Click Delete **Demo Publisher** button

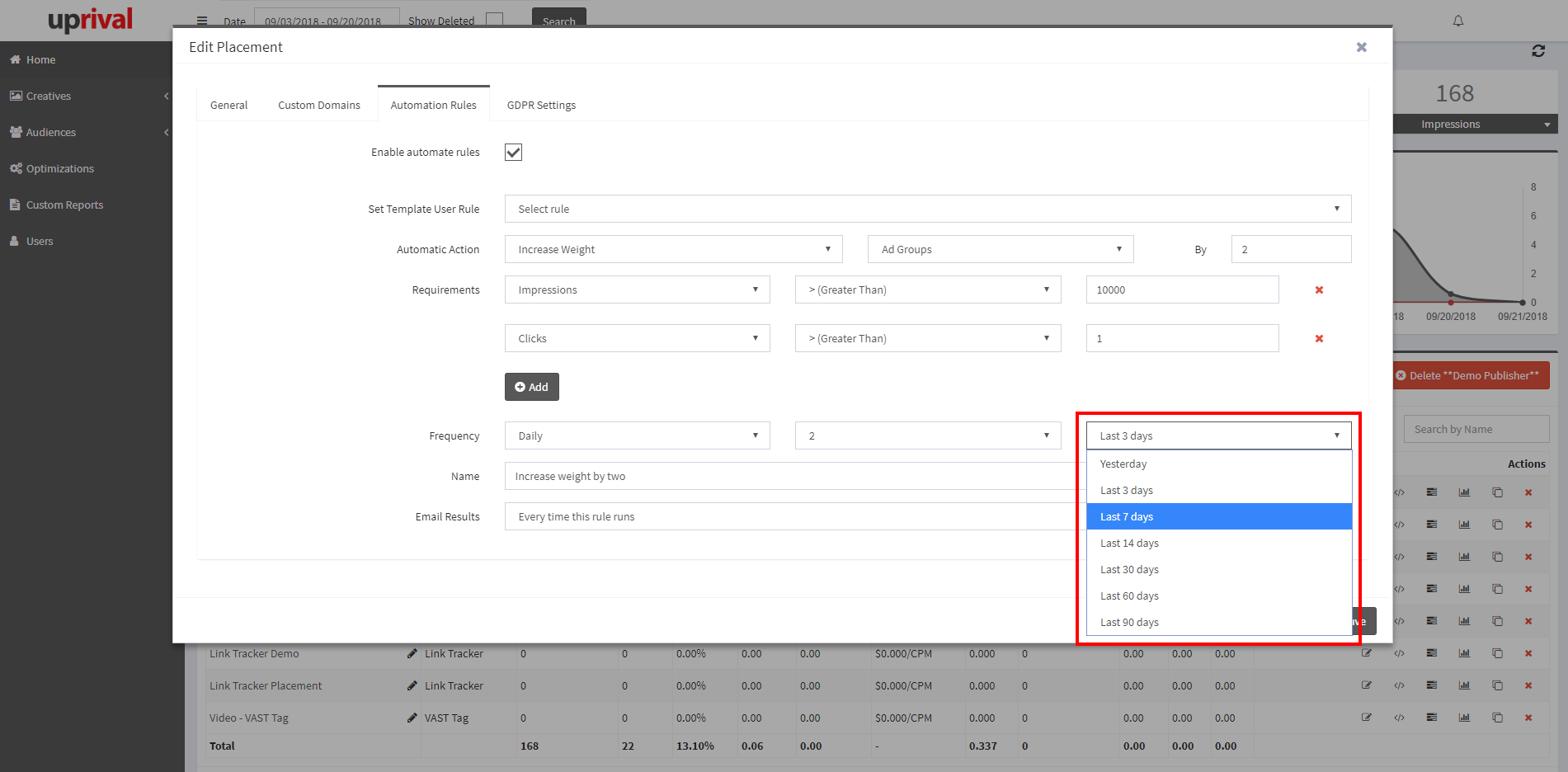click(1471, 375)
